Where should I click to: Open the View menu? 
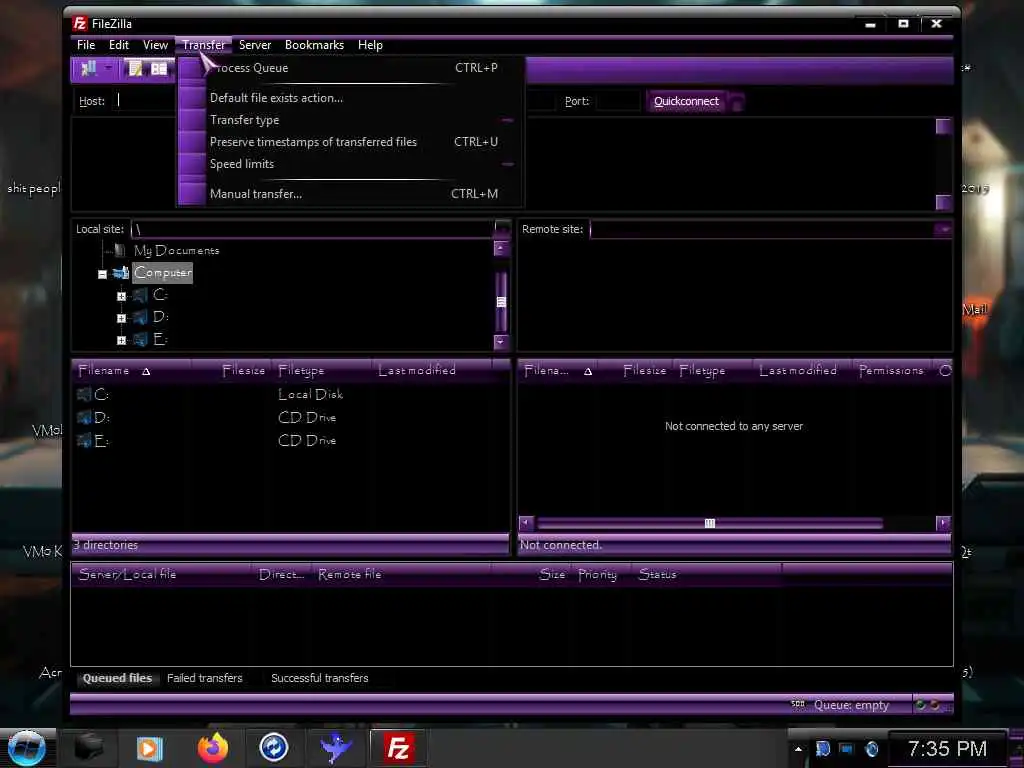point(155,45)
